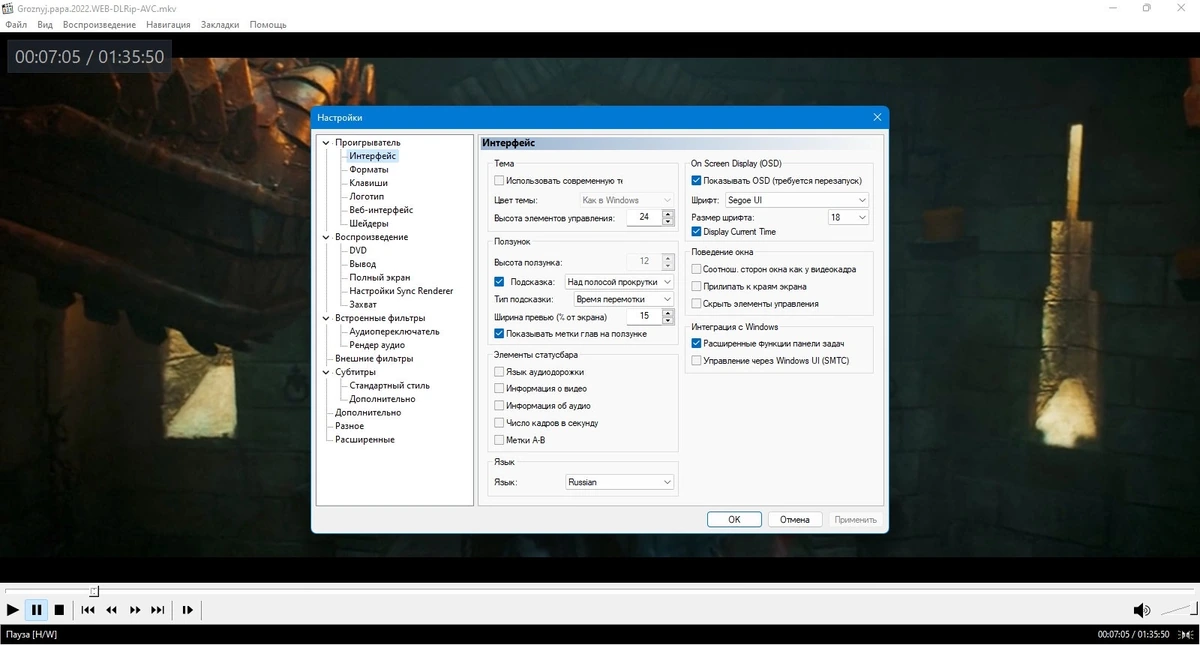Select Клавиши in settings tree
The width and height of the screenshot is (1200, 645).
[369, 183]
